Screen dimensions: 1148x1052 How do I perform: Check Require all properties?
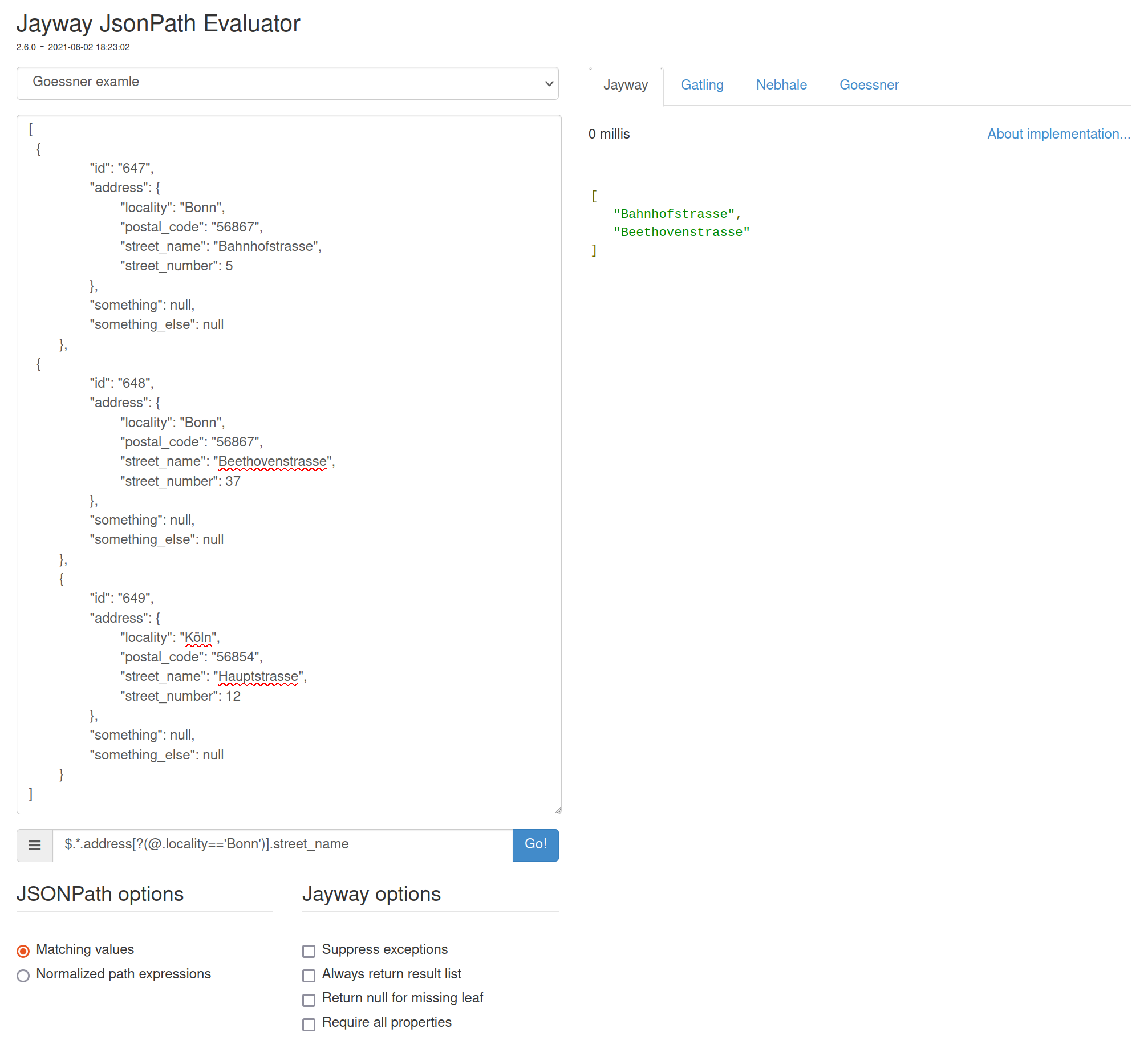pyautogui.click(x=309, y=1024)
